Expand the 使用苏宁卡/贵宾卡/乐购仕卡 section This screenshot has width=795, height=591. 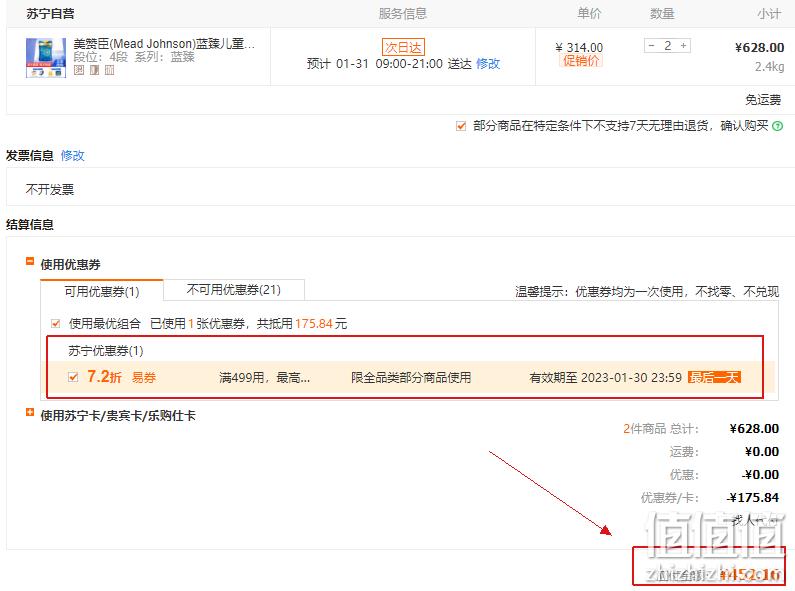[x=30, y=413]
